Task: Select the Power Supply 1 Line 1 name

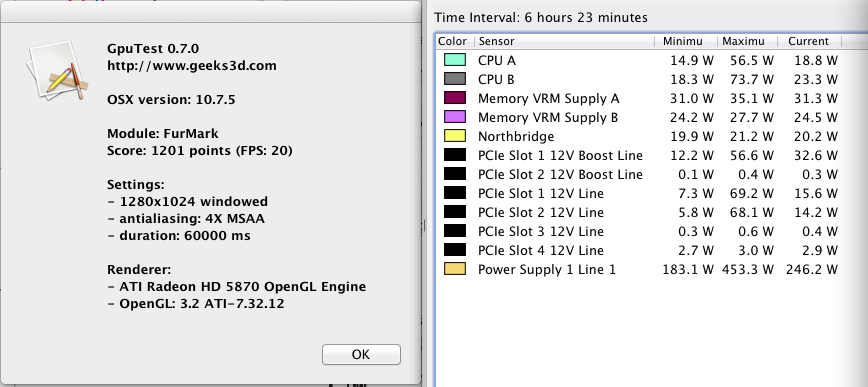Action: pos(547,270)
